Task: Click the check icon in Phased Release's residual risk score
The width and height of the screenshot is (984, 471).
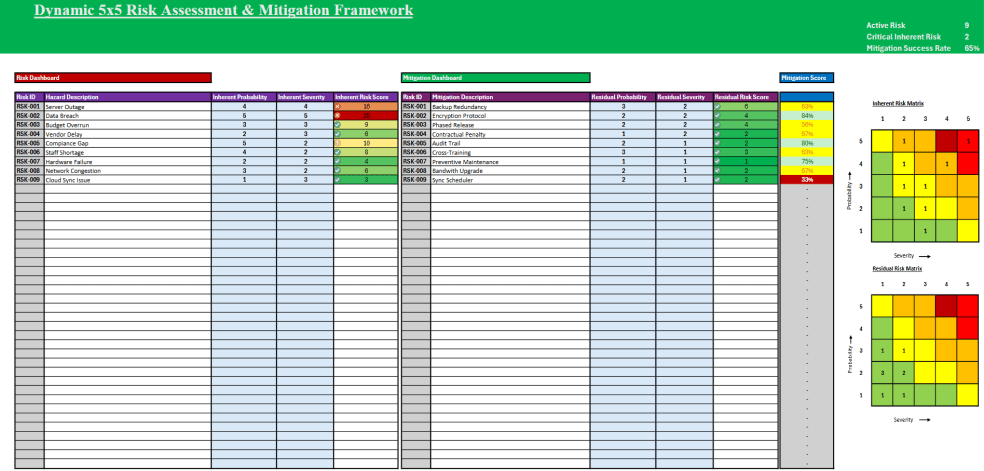Action: (718, 125)
